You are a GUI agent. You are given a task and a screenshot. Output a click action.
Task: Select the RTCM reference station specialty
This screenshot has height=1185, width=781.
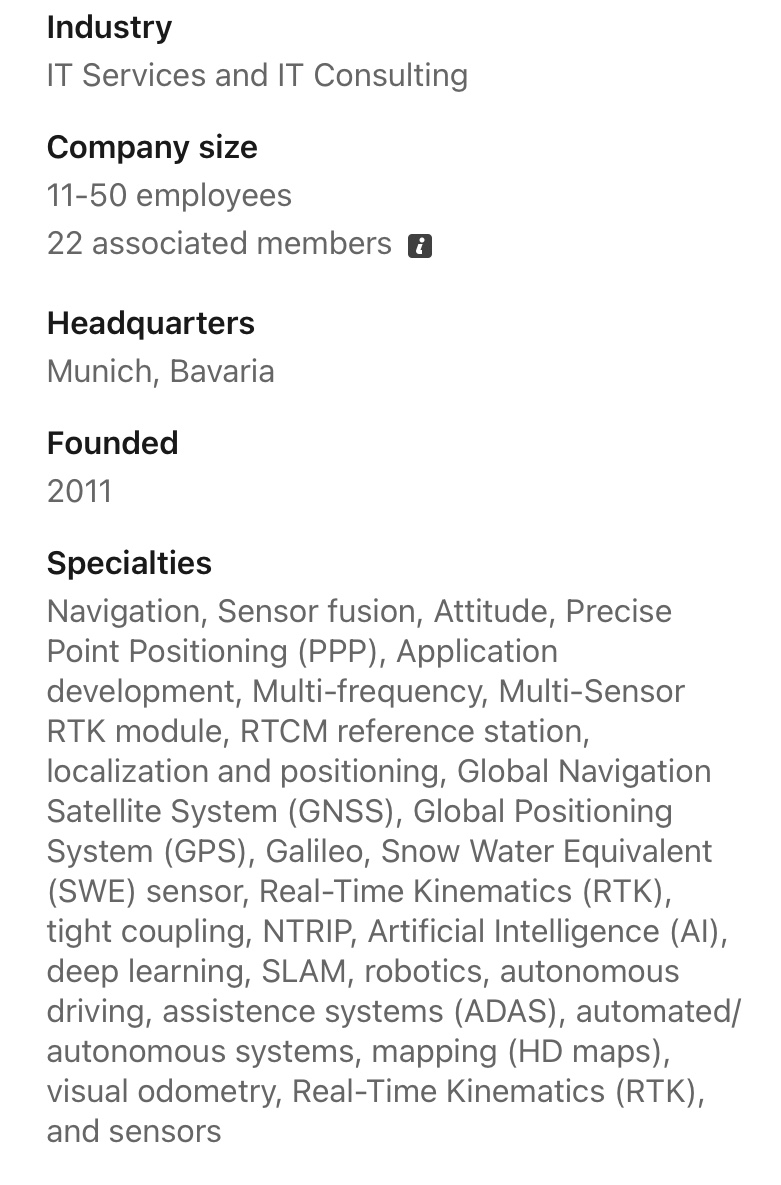(x=412, y=731)
